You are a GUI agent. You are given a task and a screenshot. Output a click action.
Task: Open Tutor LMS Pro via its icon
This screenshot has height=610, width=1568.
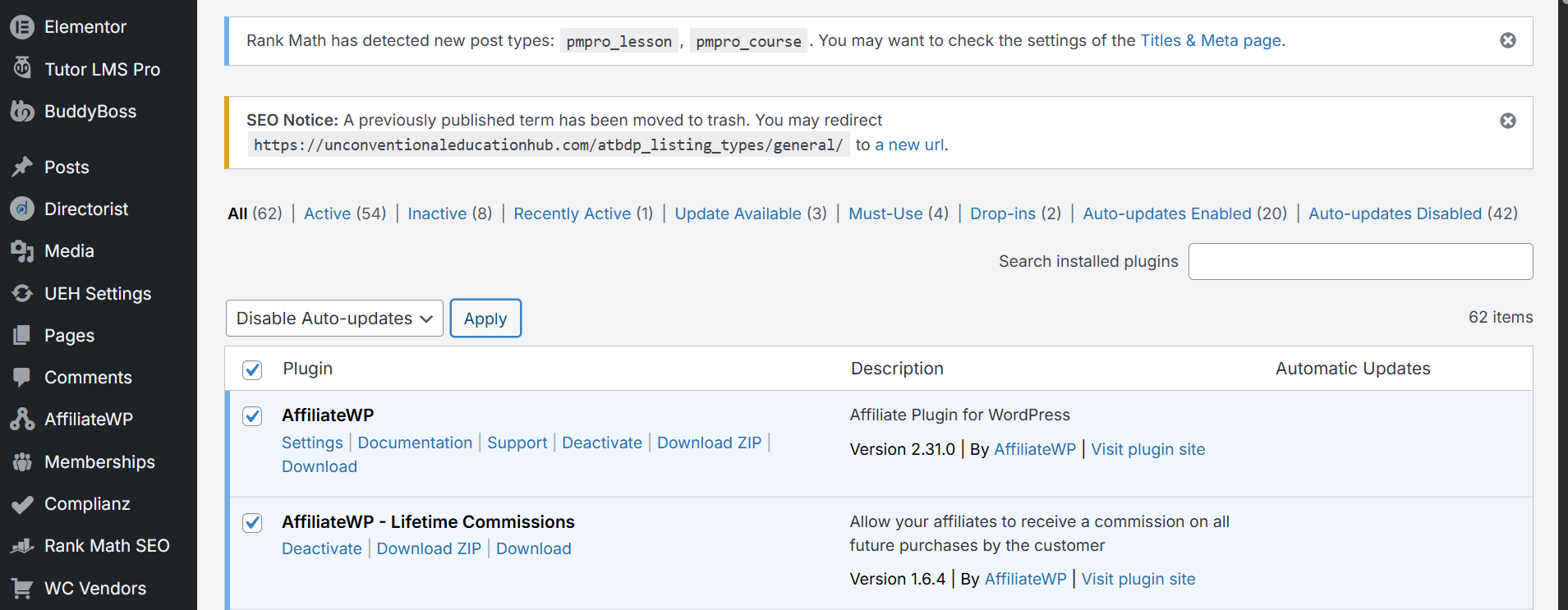tap(22, 68)
